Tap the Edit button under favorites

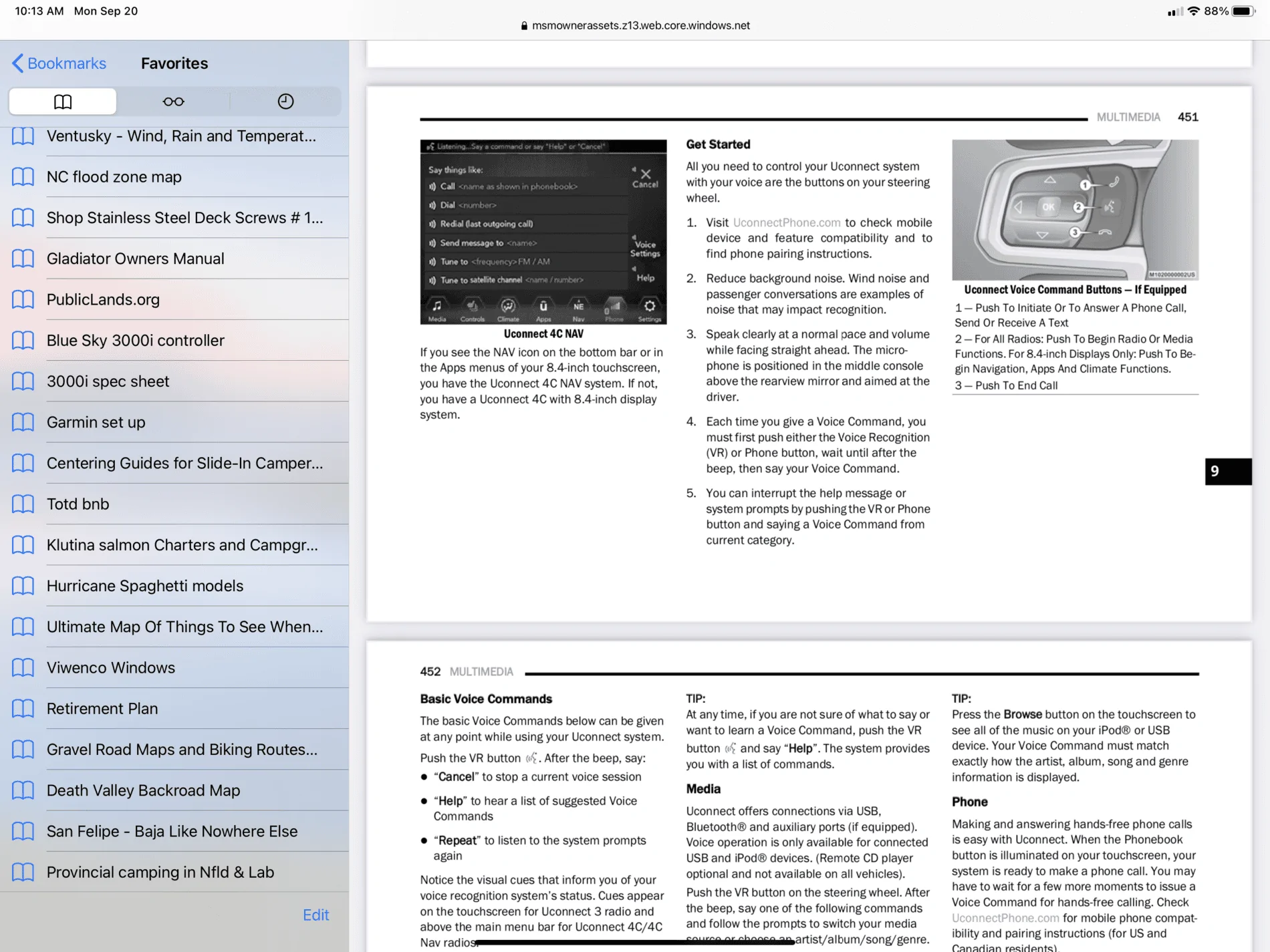315,915
